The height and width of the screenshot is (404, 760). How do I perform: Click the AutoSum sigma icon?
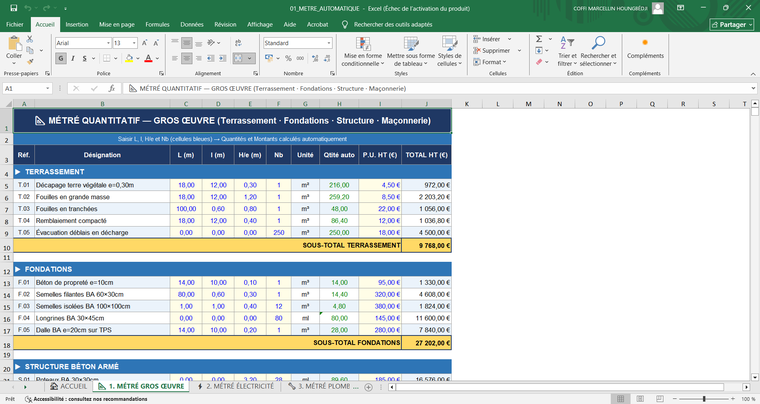click(x=539, y=39)
